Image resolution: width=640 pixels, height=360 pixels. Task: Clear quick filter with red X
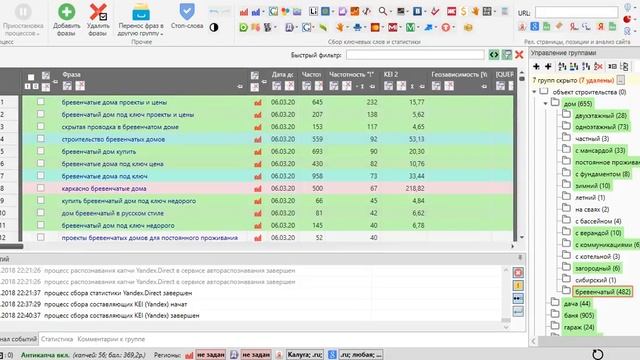tap(519, 54)
